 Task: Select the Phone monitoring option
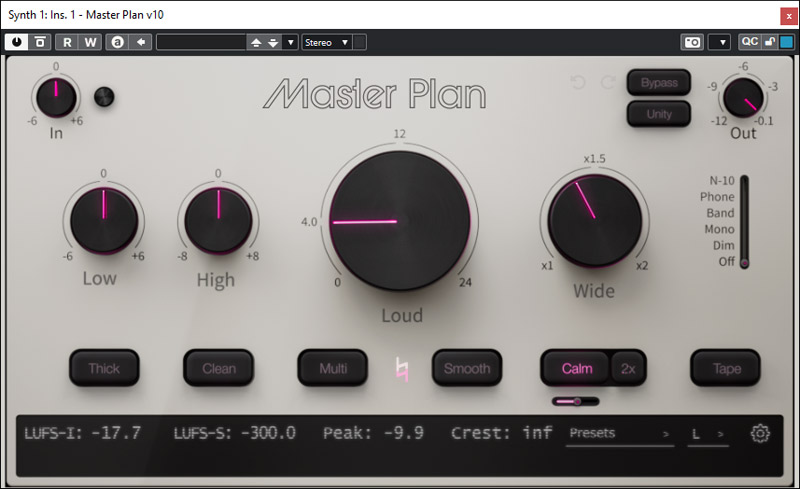tap(716, 197)
